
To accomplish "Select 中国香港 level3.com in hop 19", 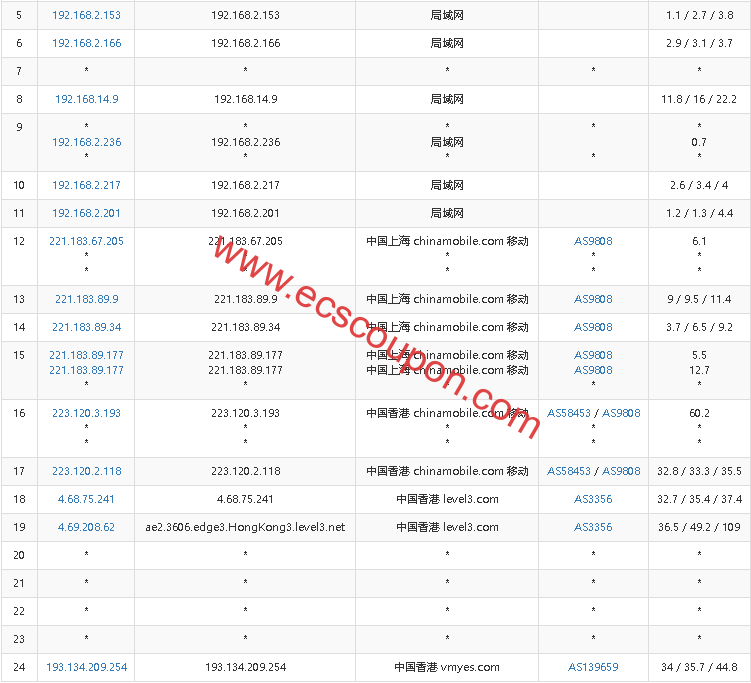I will (x=447, y=527).
